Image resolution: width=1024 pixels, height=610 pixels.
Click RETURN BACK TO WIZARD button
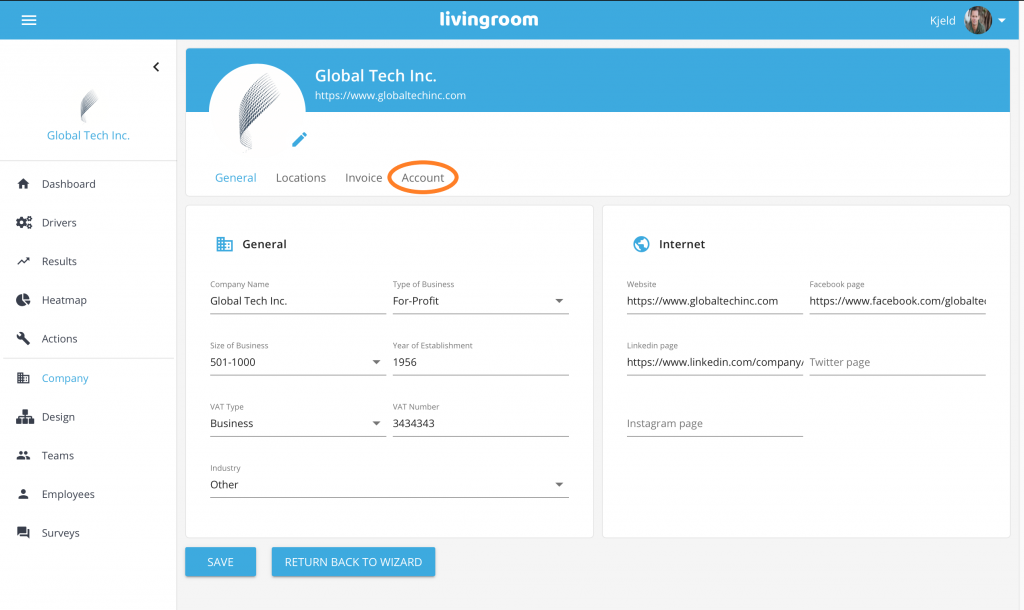point(353,562)
